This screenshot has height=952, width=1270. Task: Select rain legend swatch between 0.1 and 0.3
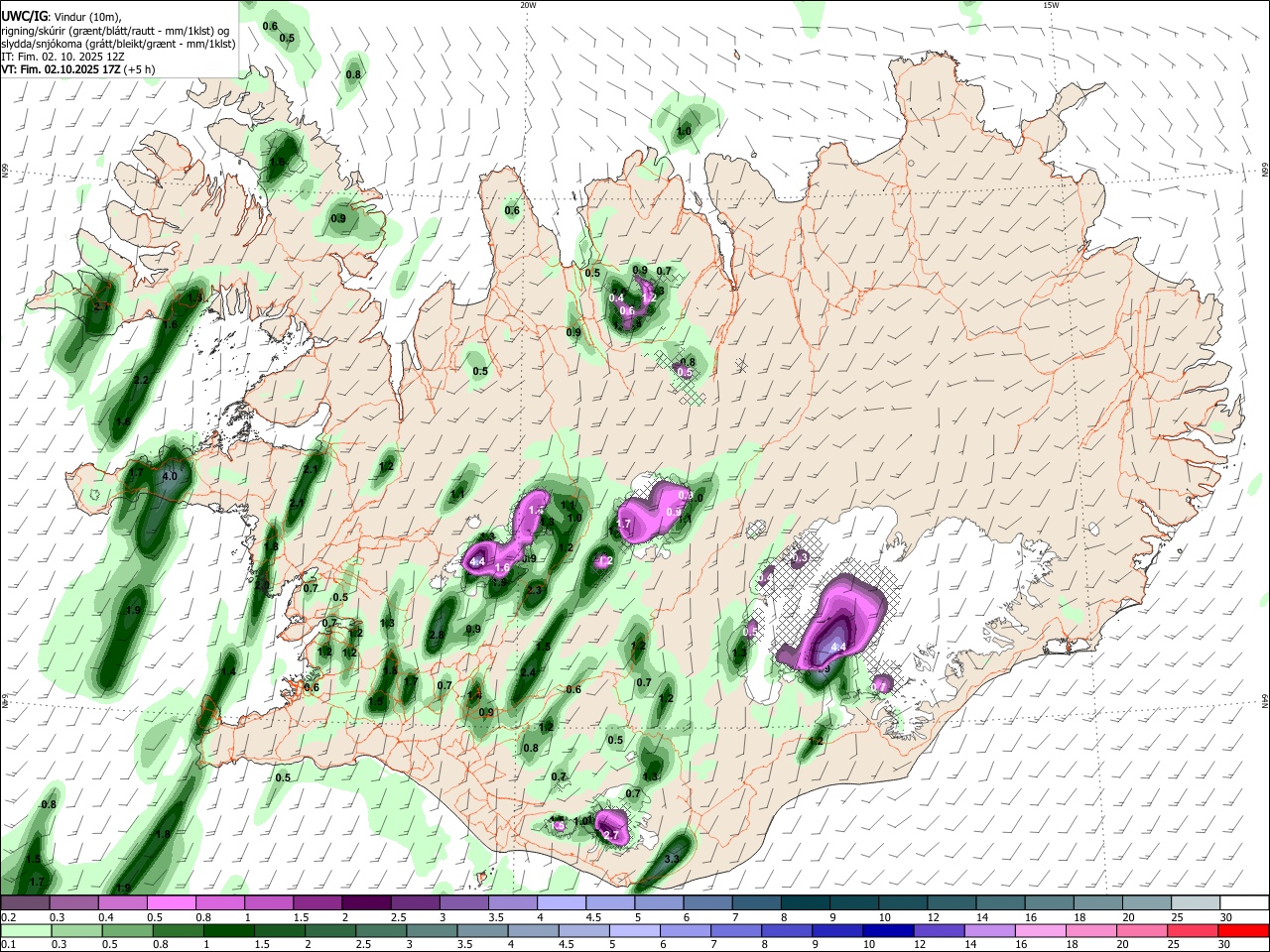click(x=26, y=930)
